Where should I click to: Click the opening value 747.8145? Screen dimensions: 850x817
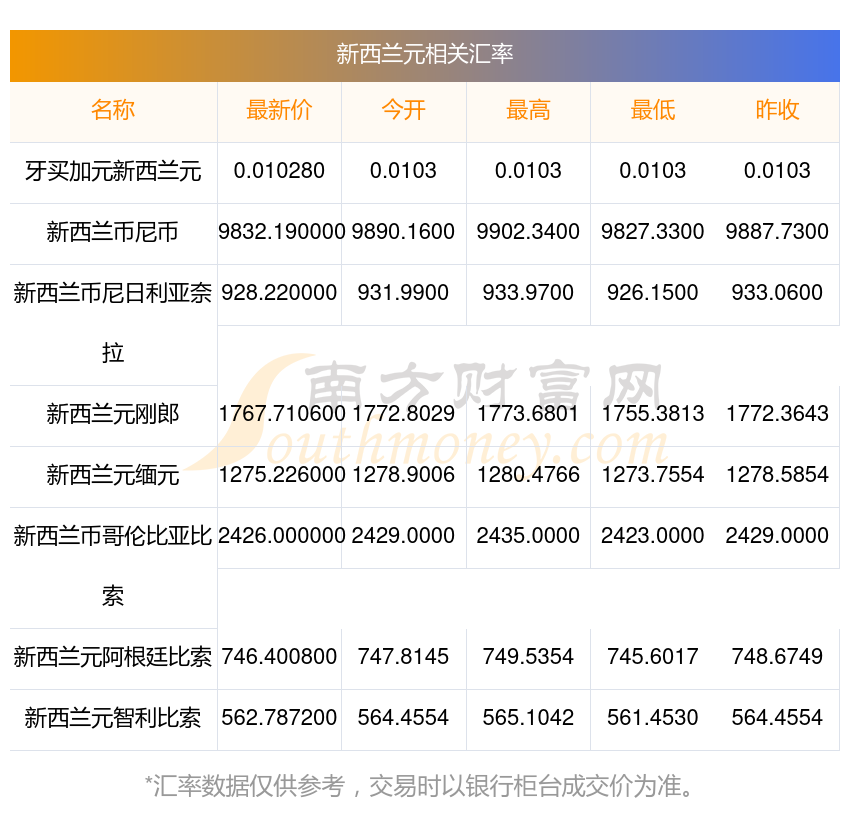(x=403, y=657)
